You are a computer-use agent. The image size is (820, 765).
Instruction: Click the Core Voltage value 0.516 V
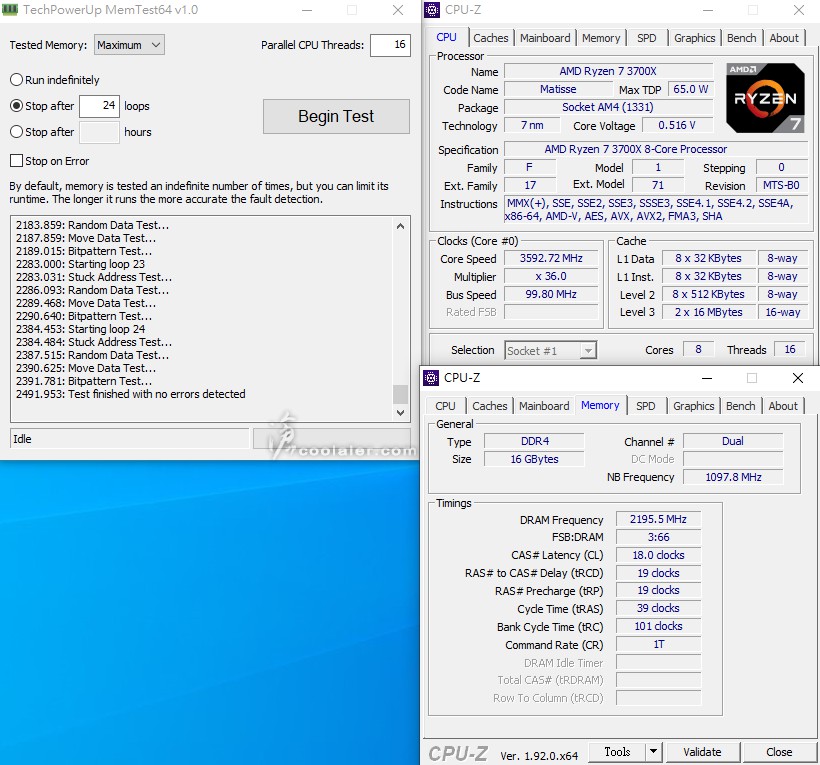[677, 125]
